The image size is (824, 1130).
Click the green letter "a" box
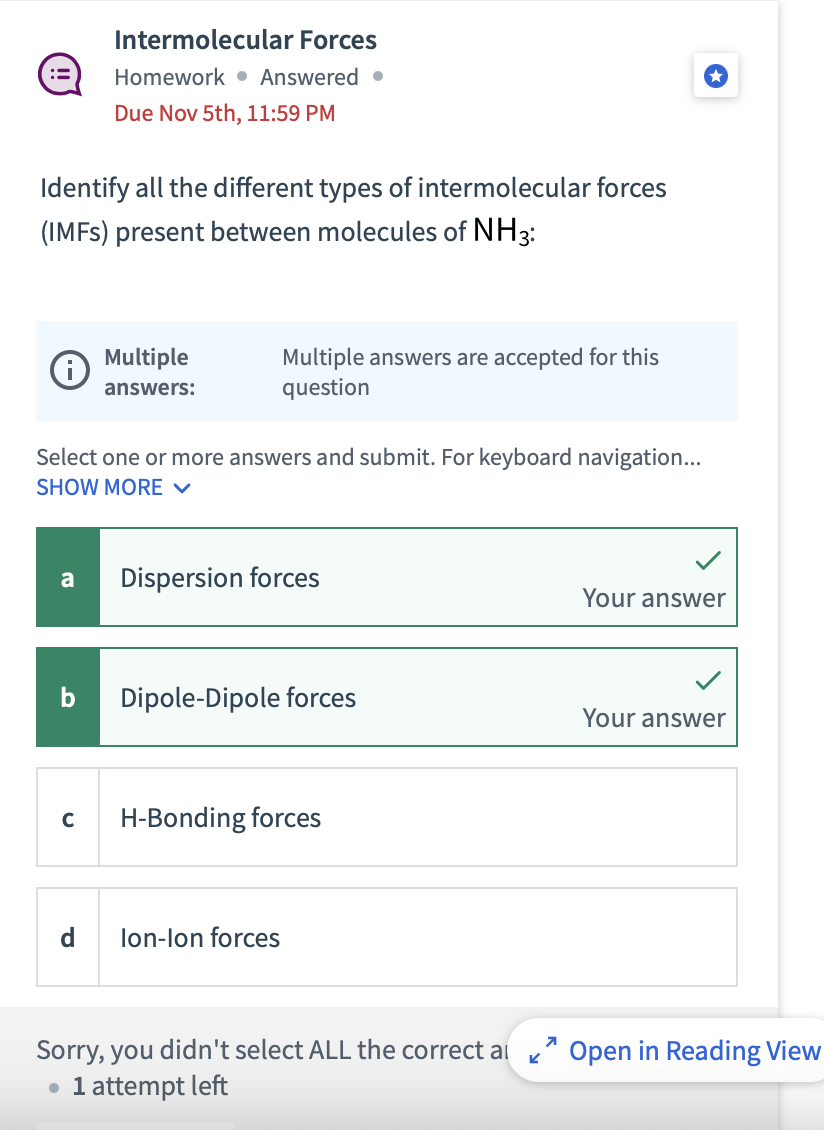68,578
